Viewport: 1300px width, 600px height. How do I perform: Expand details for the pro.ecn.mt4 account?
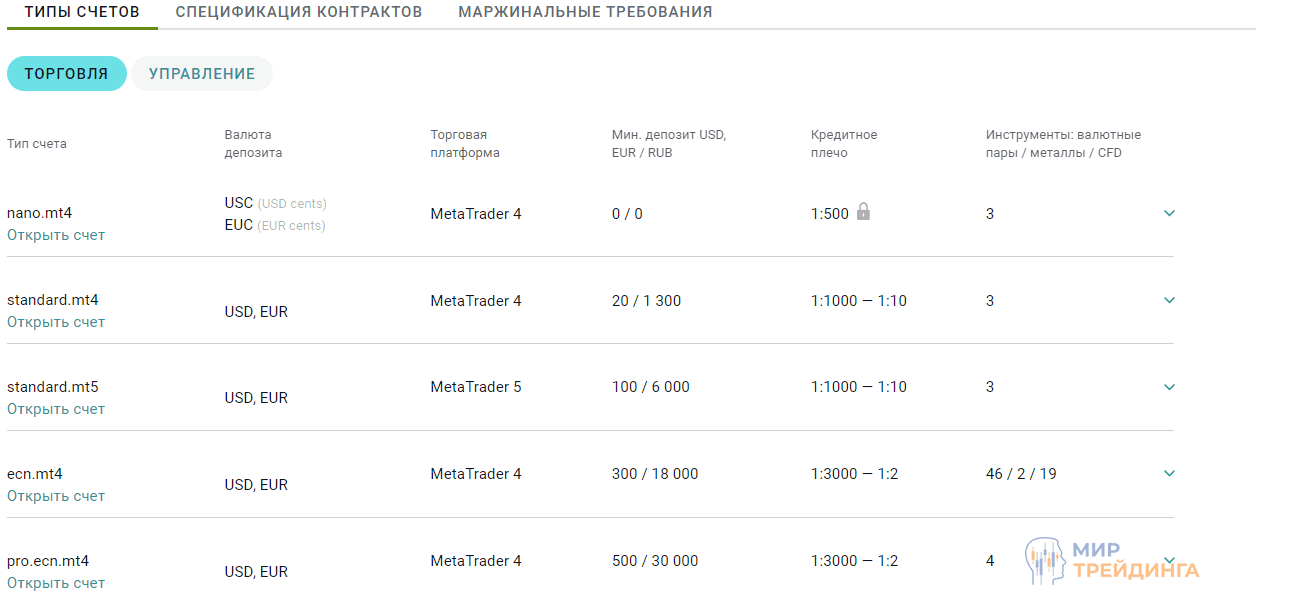pyautogui.click(x=1168, y=560)
